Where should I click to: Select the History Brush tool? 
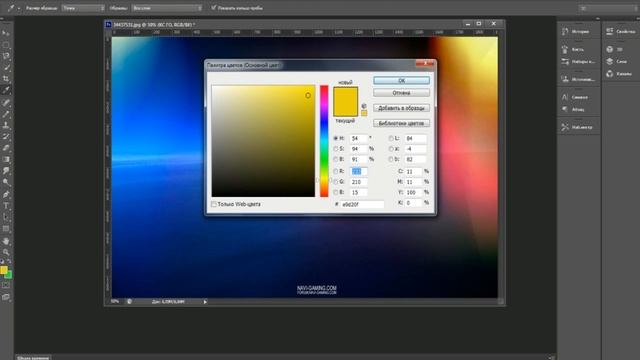(x=6, y=137)
